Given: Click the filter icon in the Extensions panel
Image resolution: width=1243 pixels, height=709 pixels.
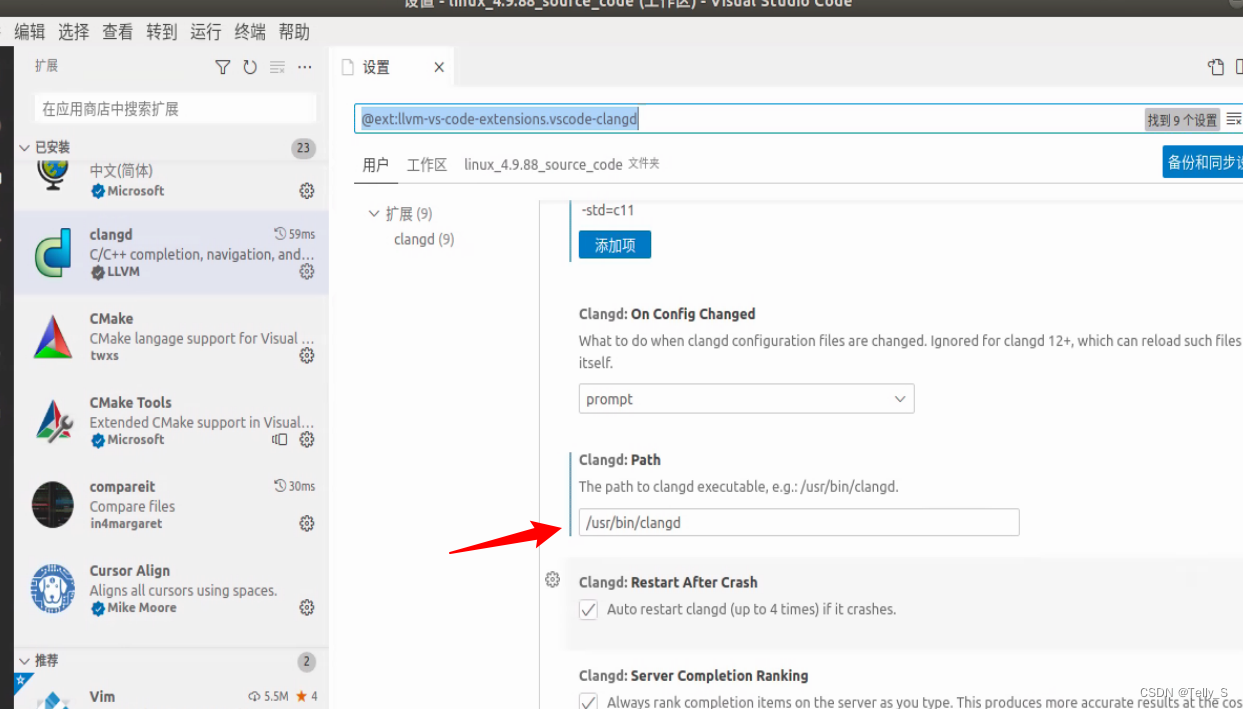Looking at the screenshot, I should [222, 67].
